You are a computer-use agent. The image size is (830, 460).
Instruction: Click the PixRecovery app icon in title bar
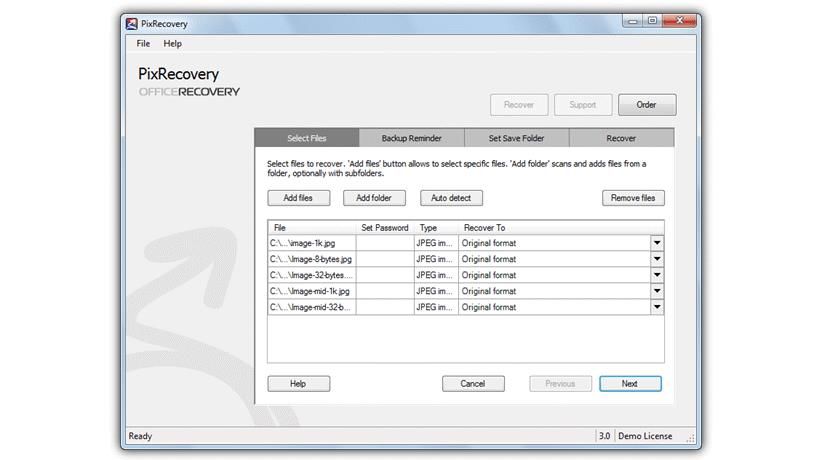pos(133,22)
